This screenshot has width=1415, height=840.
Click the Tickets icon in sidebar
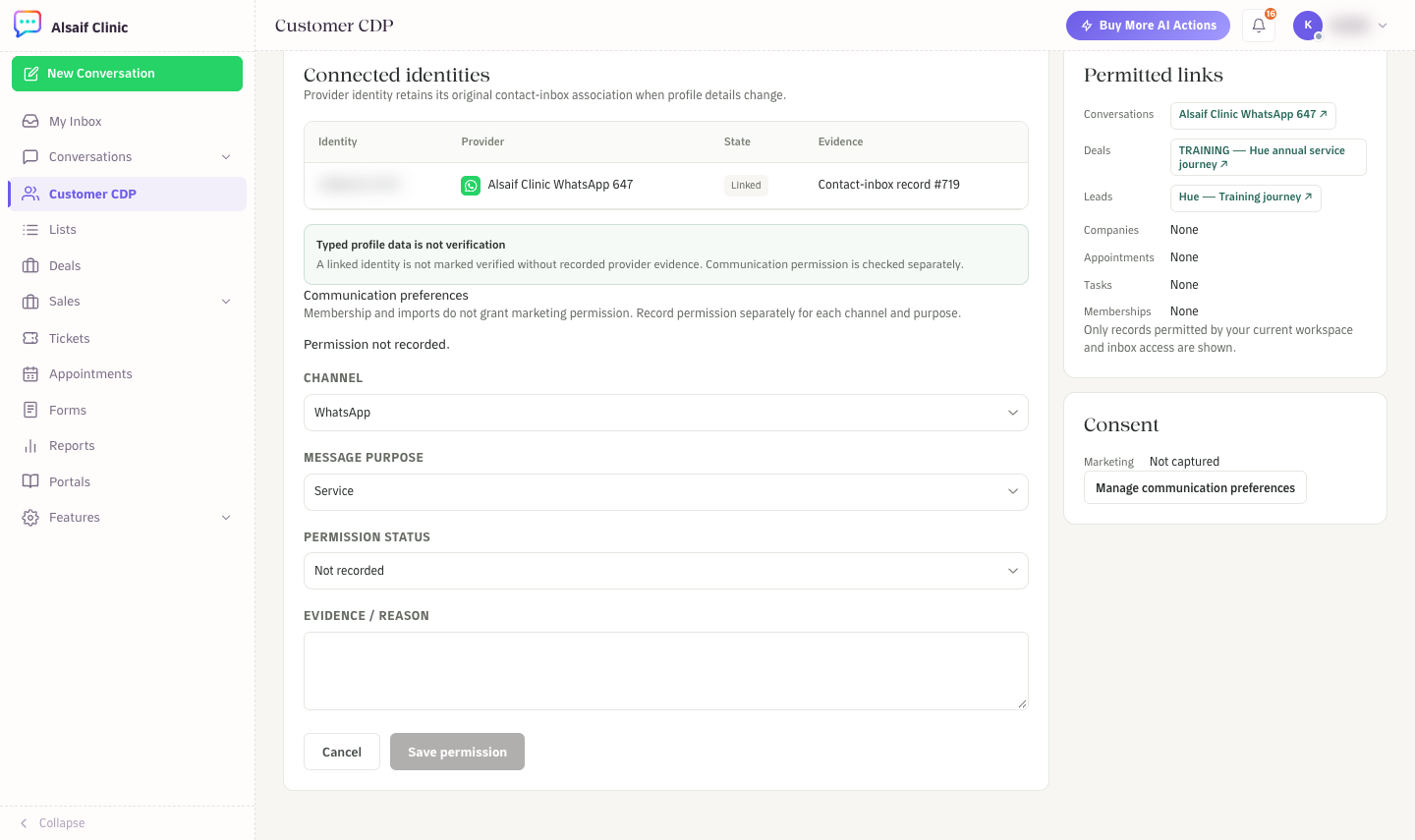click(x=30, y=338)
